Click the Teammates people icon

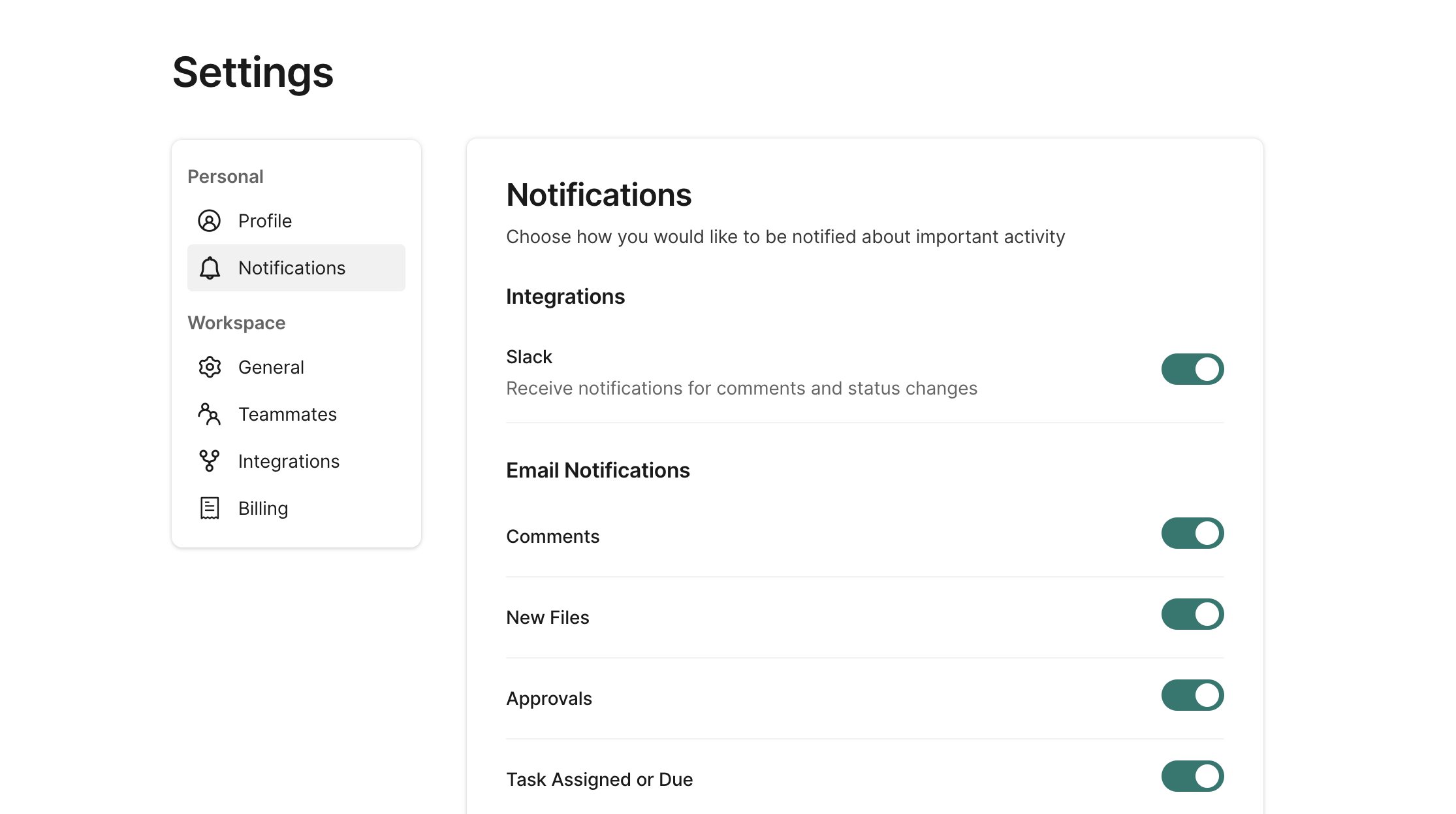click(209, 414)
